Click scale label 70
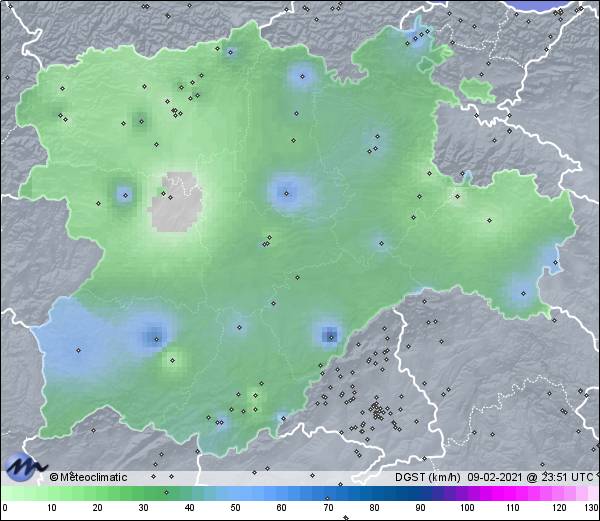Screen dimensions: 600x521 (x=328, y=508)
